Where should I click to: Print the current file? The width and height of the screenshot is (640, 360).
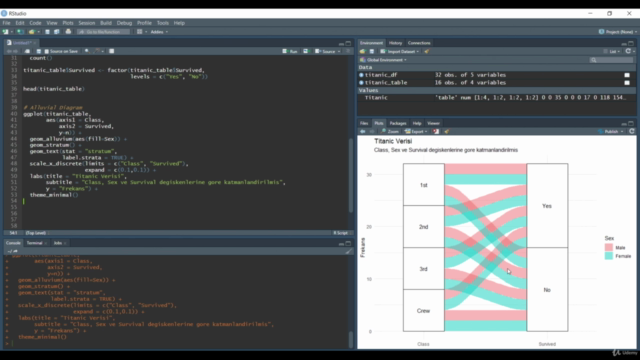point(68,32)
